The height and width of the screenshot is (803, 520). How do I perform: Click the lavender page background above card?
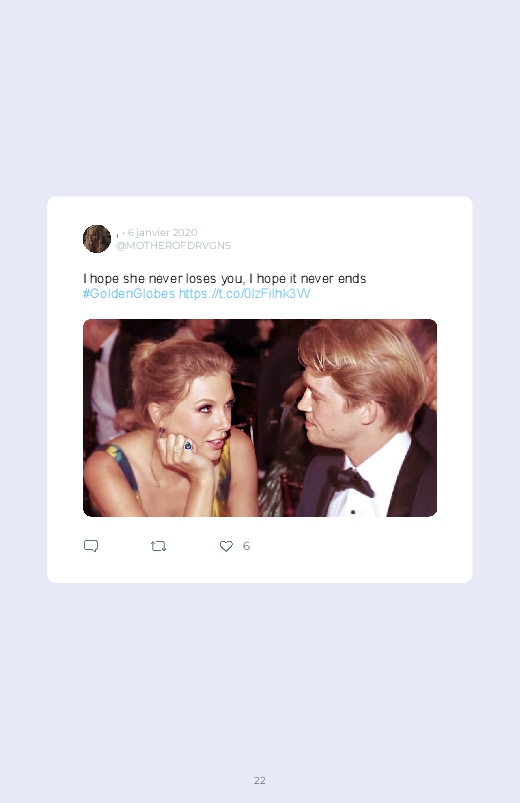click(260, 97)
